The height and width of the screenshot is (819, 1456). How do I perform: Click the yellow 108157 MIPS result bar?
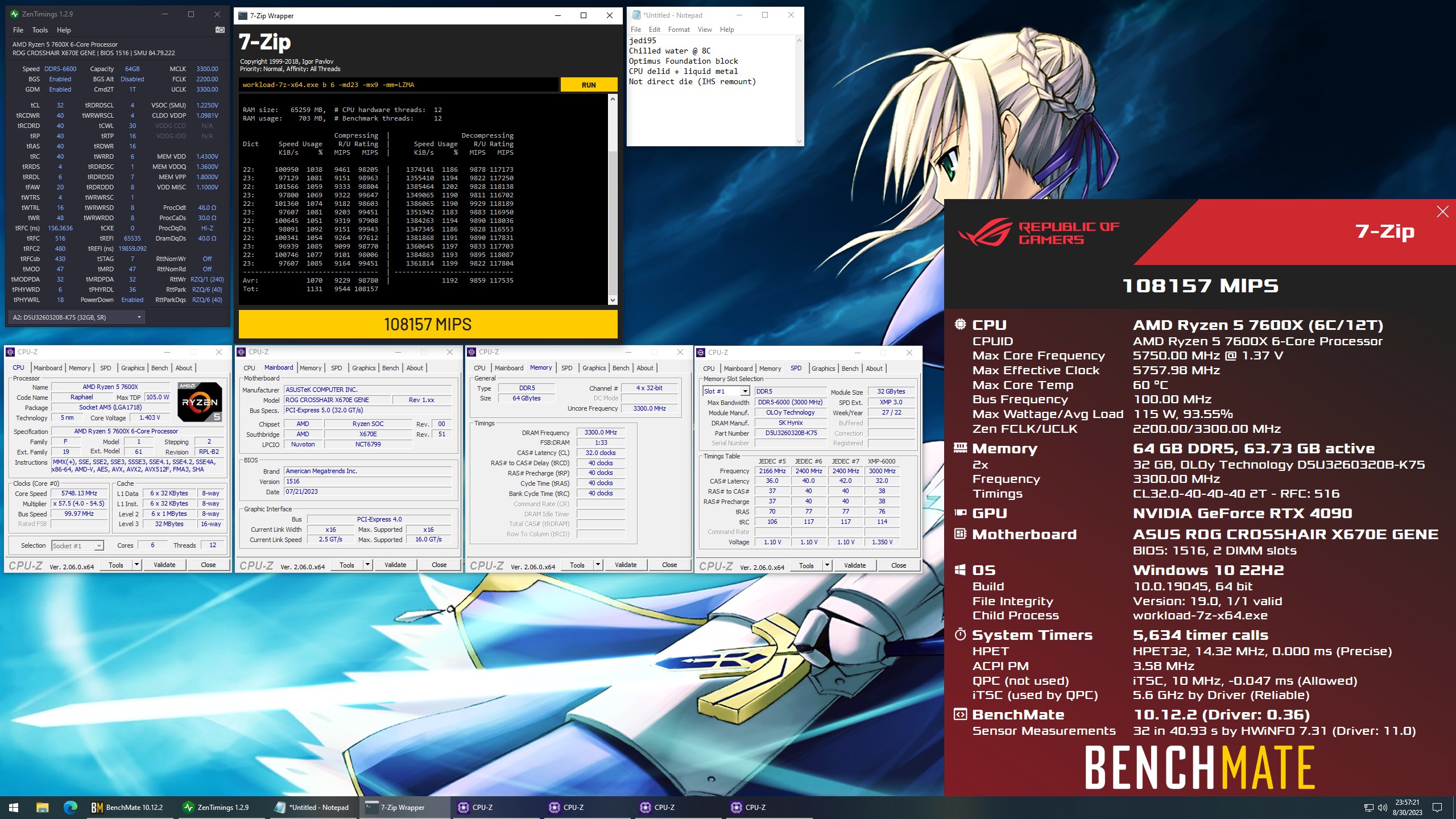tap(428, 324)
